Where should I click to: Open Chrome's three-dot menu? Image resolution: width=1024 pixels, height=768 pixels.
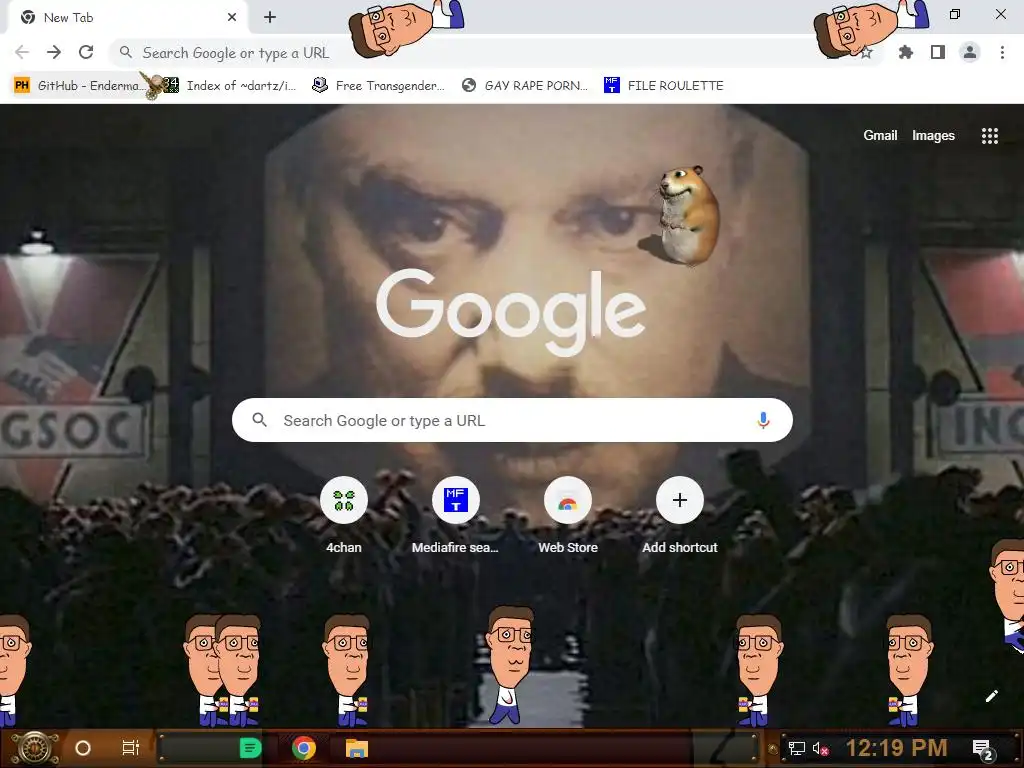(x=1002, y=52)
